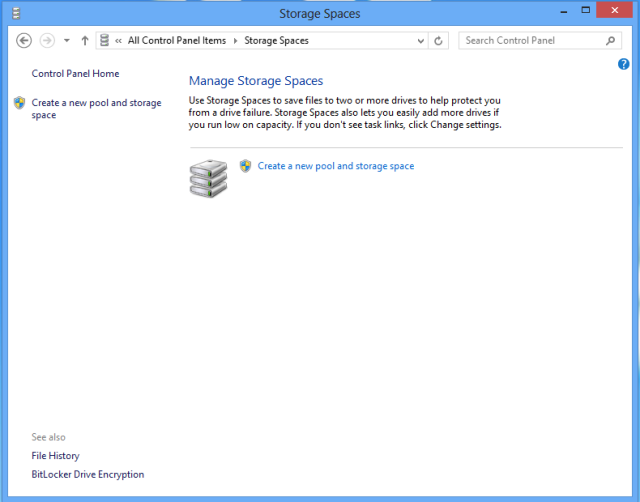
Task: Close the Storage Spaces window
Action: [x=614, y=10]
